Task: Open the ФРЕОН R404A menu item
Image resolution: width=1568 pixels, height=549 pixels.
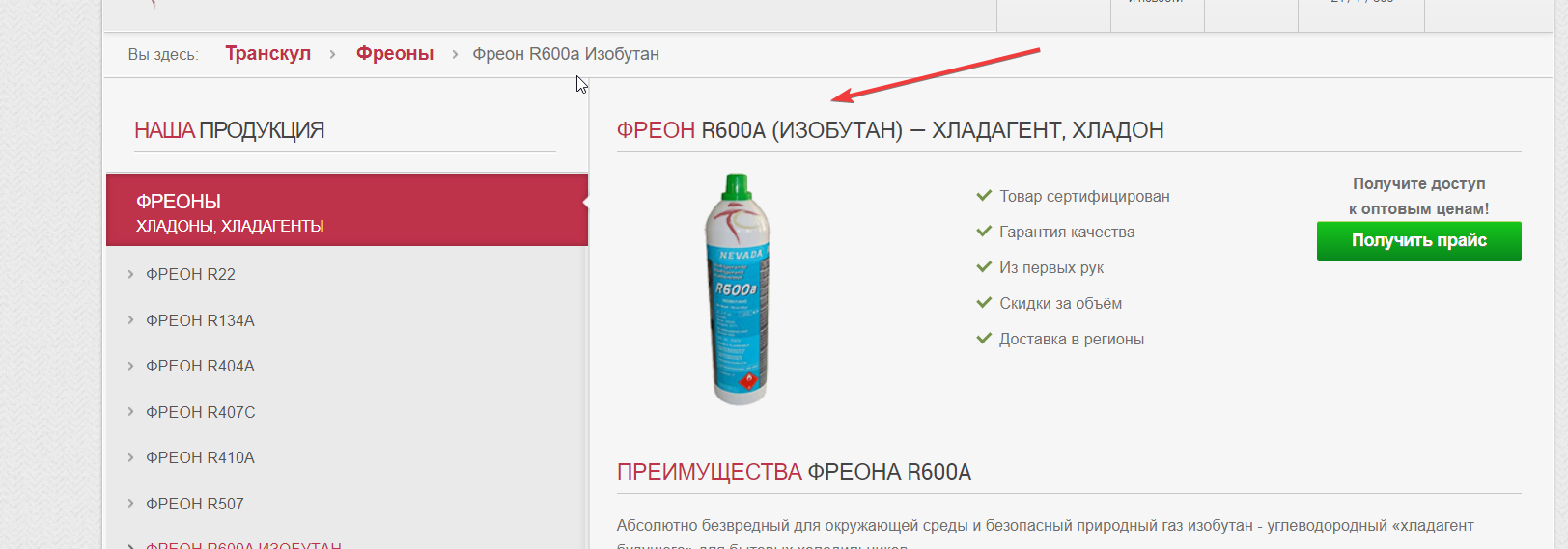Action: pyautogui.click(x=200, y=367)
